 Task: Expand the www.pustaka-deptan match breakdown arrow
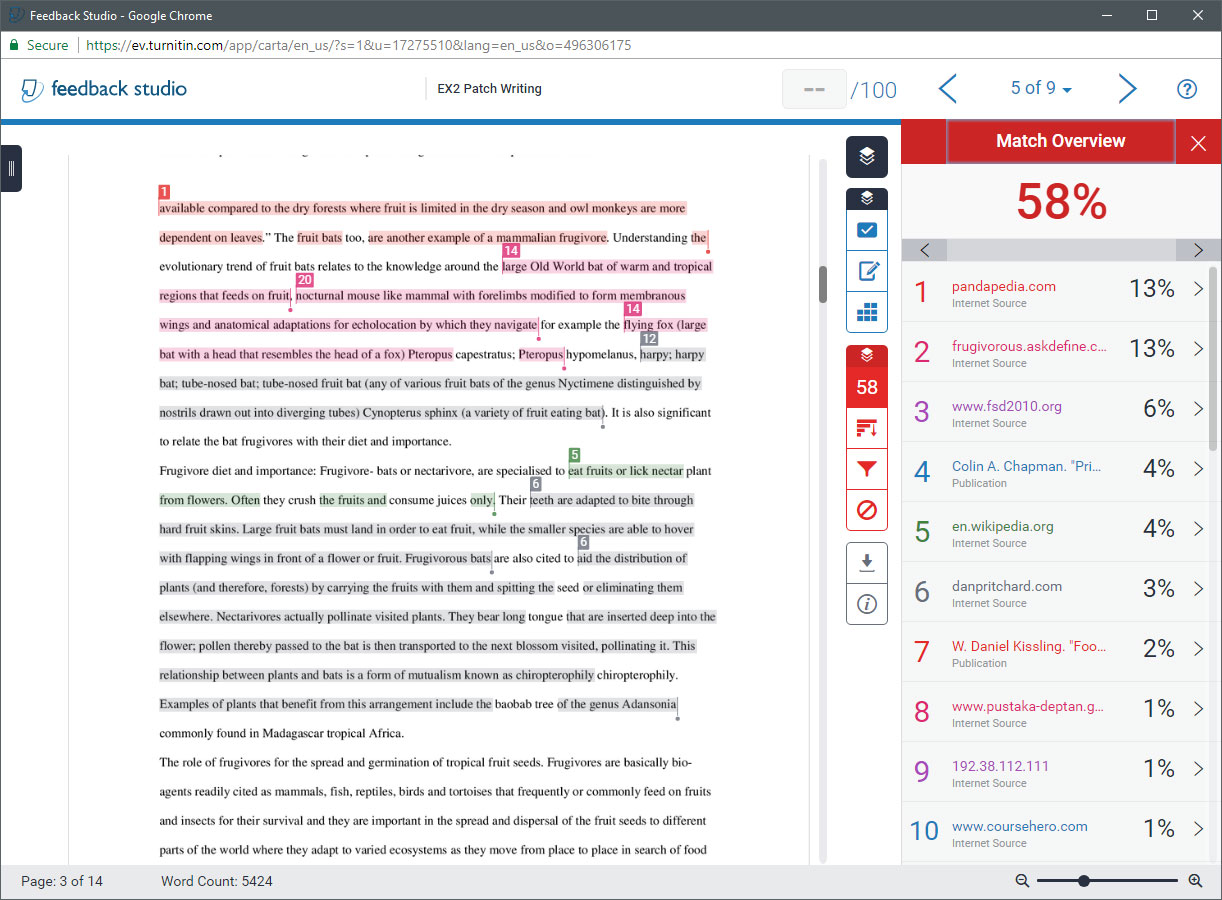tap(1199, 709)
